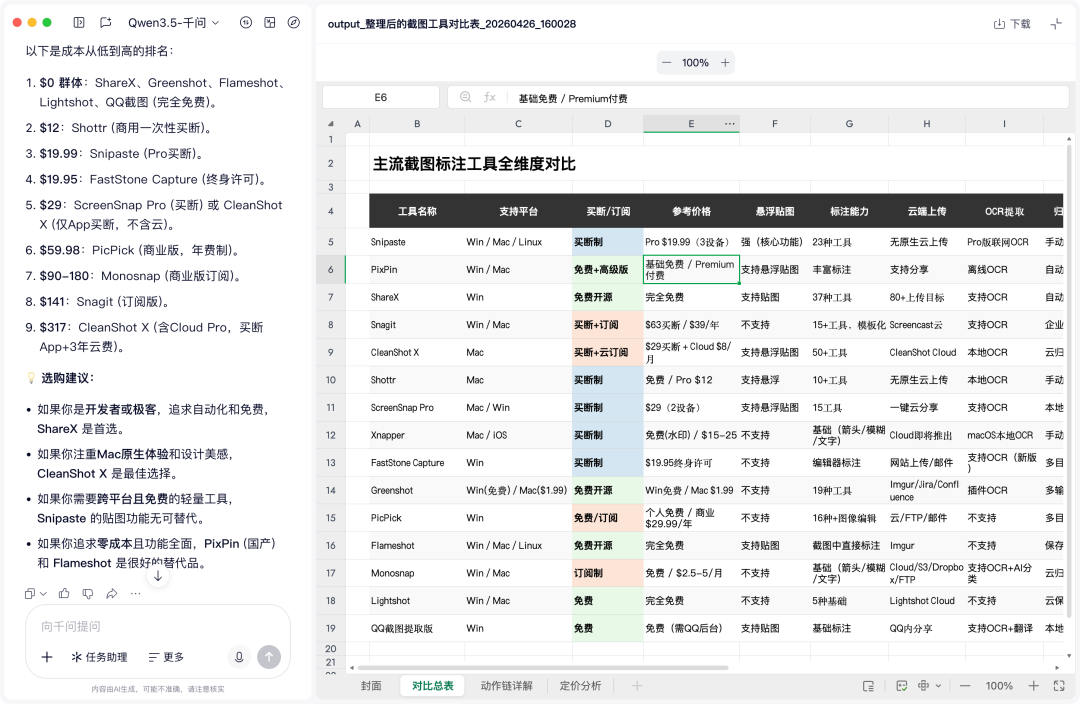Decrease zoom in the bottom status bar
1080x704 pixels.
point(965,686)
